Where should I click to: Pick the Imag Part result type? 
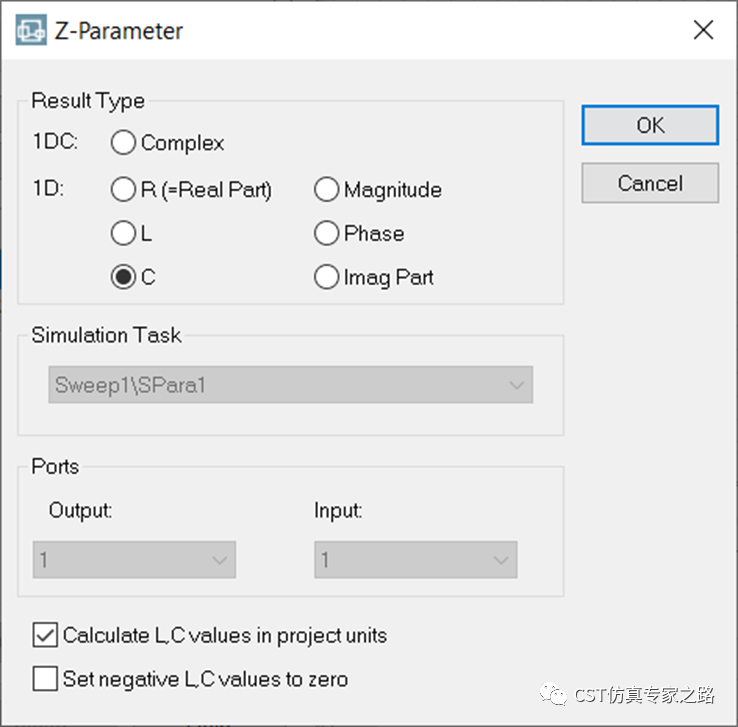point(327,278)
